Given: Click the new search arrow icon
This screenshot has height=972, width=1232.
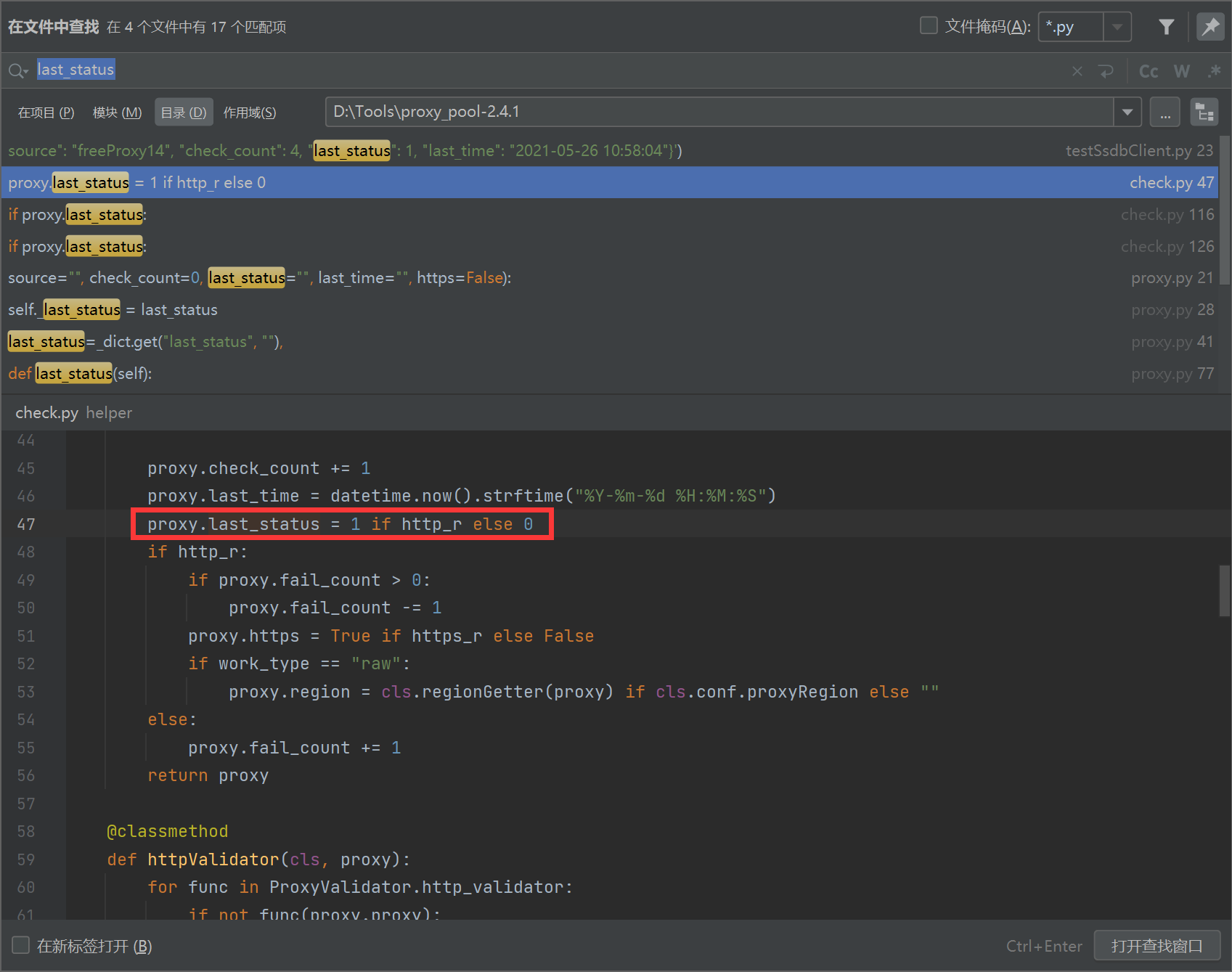Looking at the screenshot, I should coord(1106,70).
